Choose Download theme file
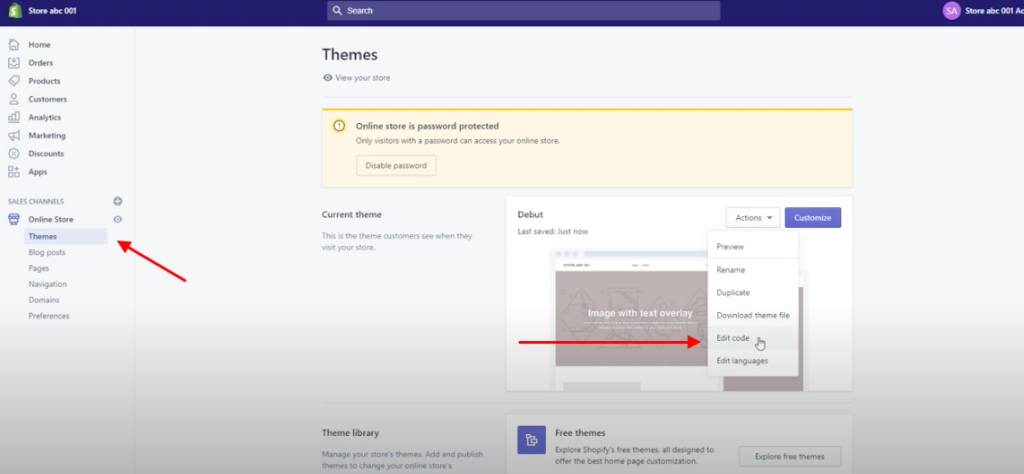1024x474 pixels. [x=752, y=315]
